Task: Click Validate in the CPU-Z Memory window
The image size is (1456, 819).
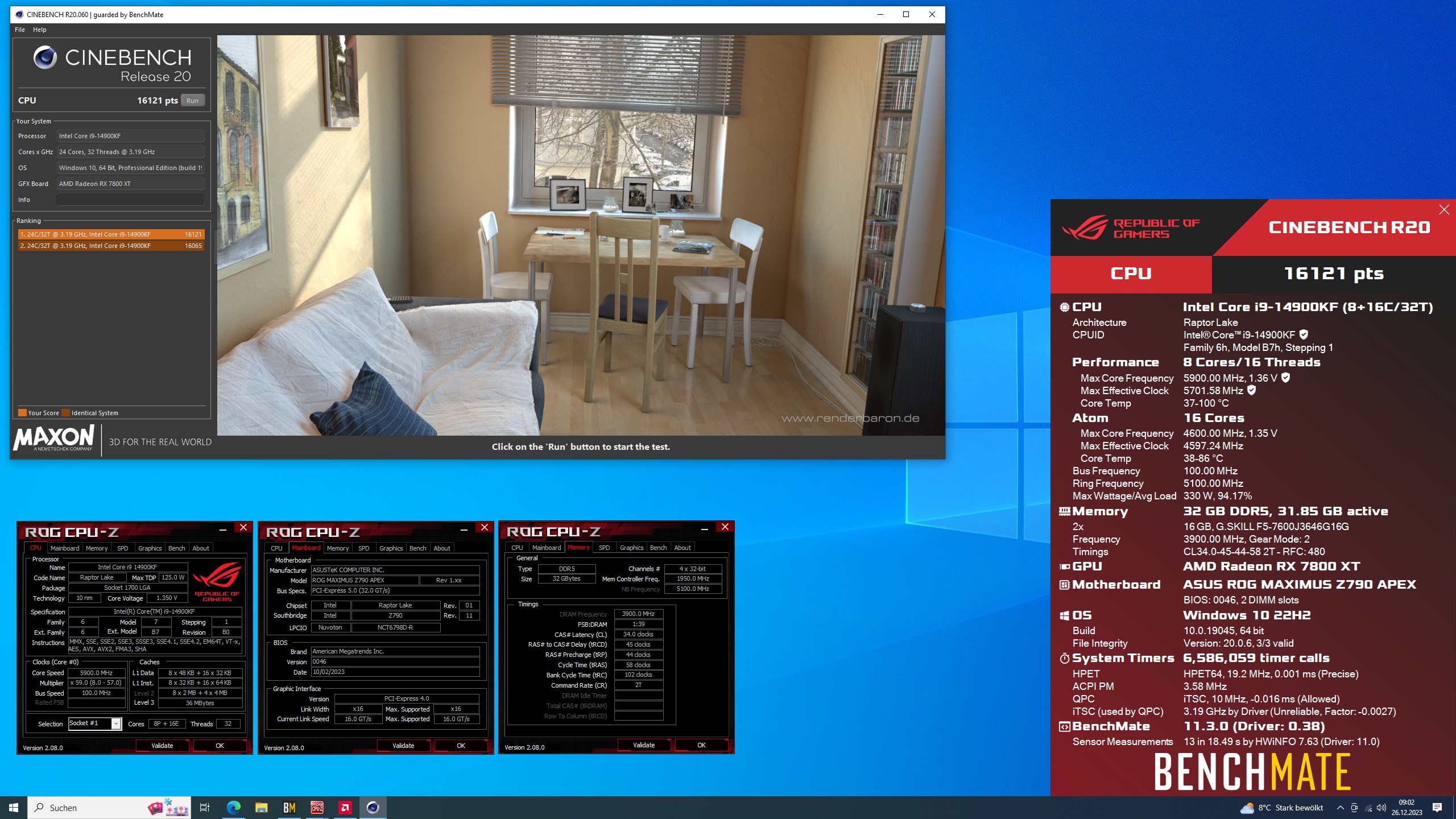Action: pos(644,745)
